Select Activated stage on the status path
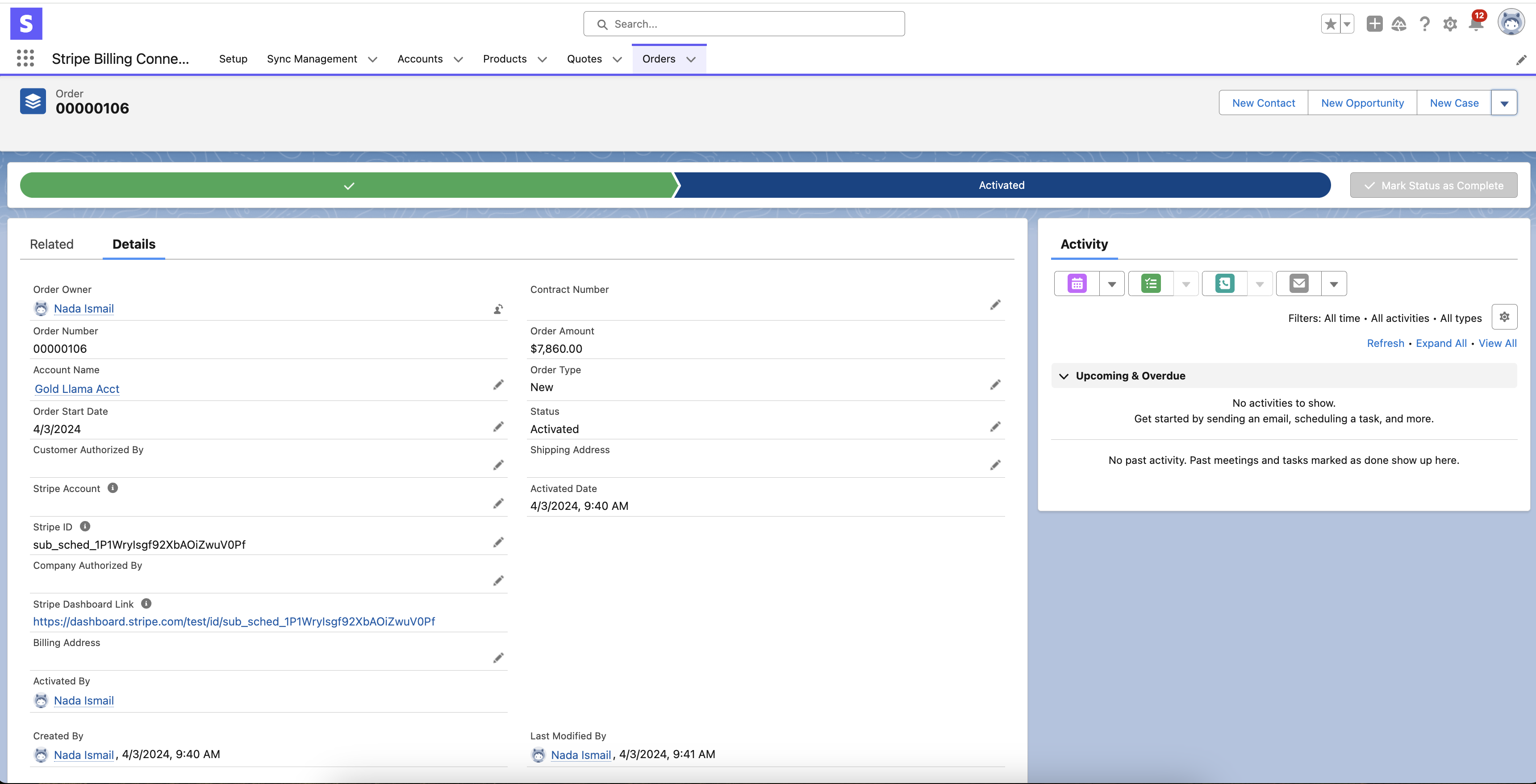Viewport: 1536px width, 784px height. 1002,185
